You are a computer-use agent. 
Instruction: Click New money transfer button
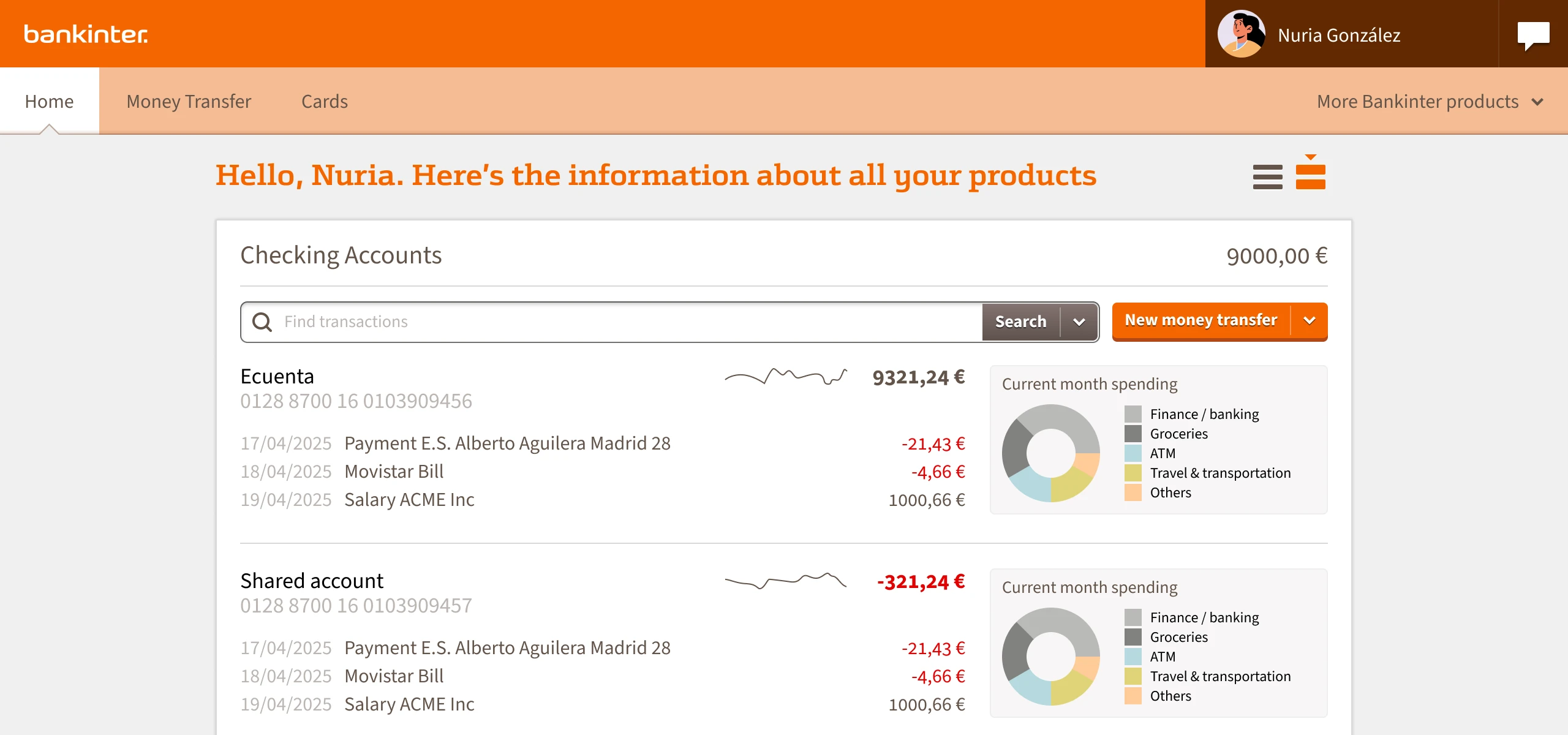(x=1200, y=320)
